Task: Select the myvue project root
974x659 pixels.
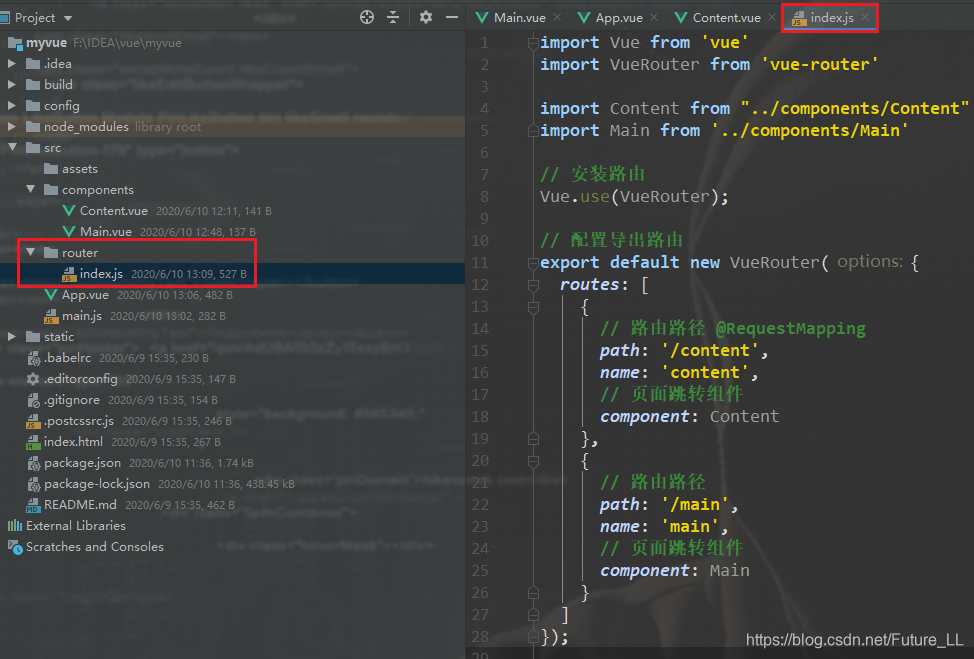Action: 46,43
